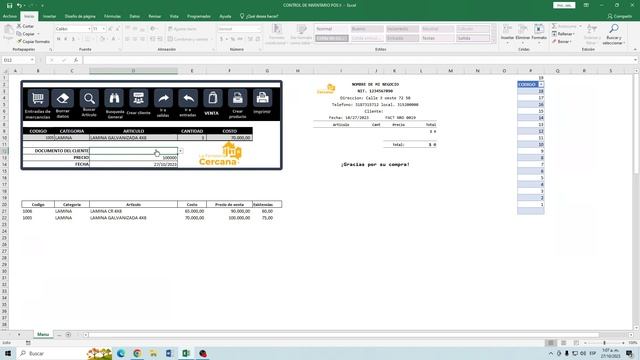Open the Entradas de mercancías cart icon
Image resolution: width=640 pixels, height=360 pixels.
tap(38, 98)
